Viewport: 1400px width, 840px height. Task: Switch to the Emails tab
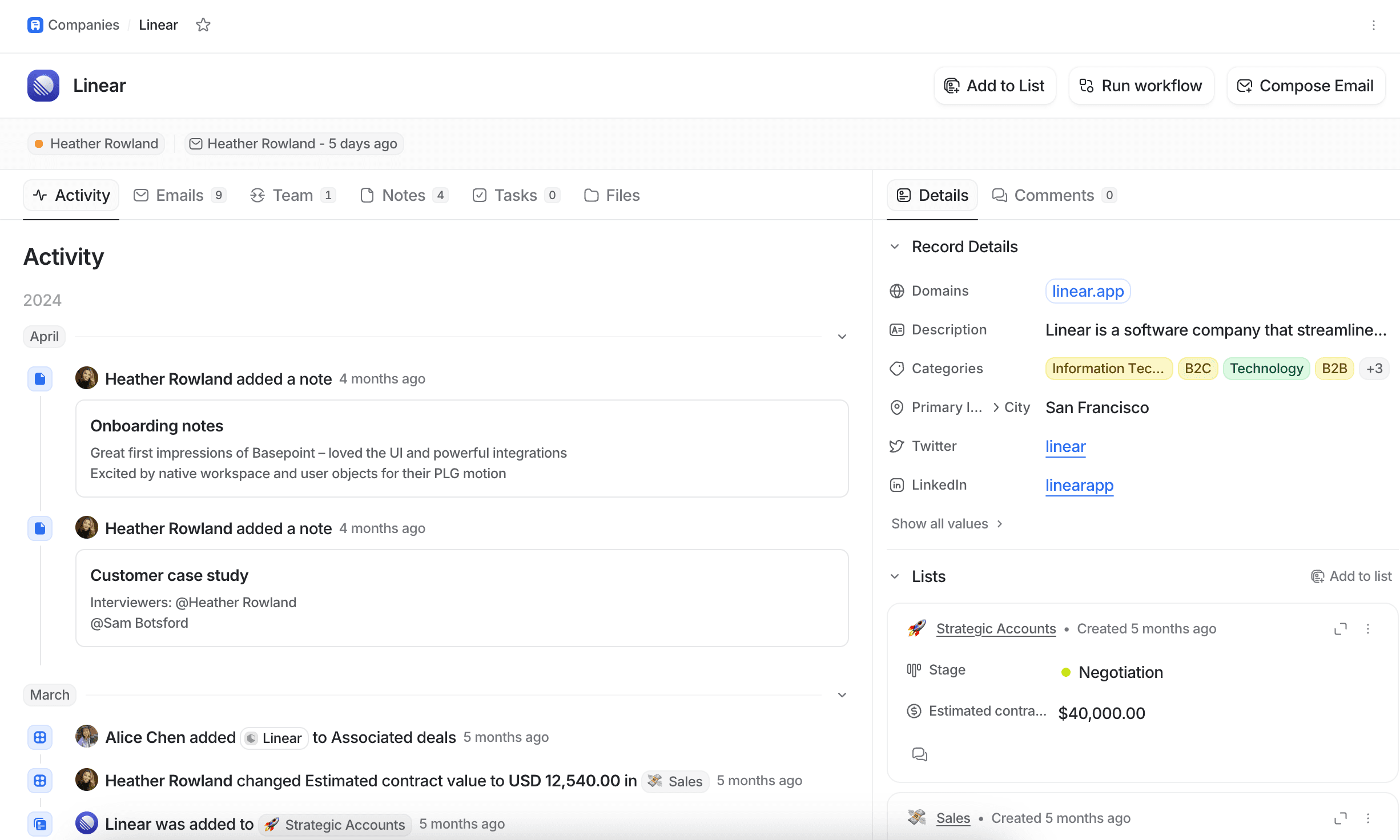180,195
